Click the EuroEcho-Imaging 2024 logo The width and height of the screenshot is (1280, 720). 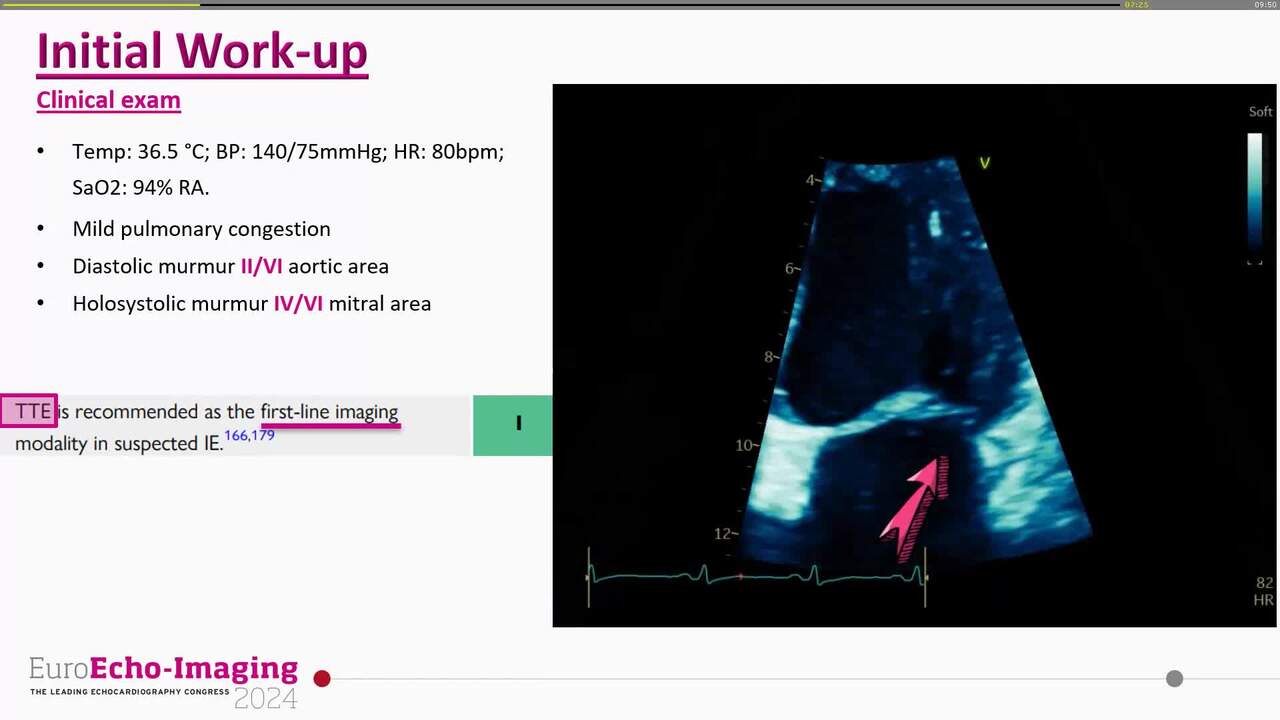pos(164,681)
